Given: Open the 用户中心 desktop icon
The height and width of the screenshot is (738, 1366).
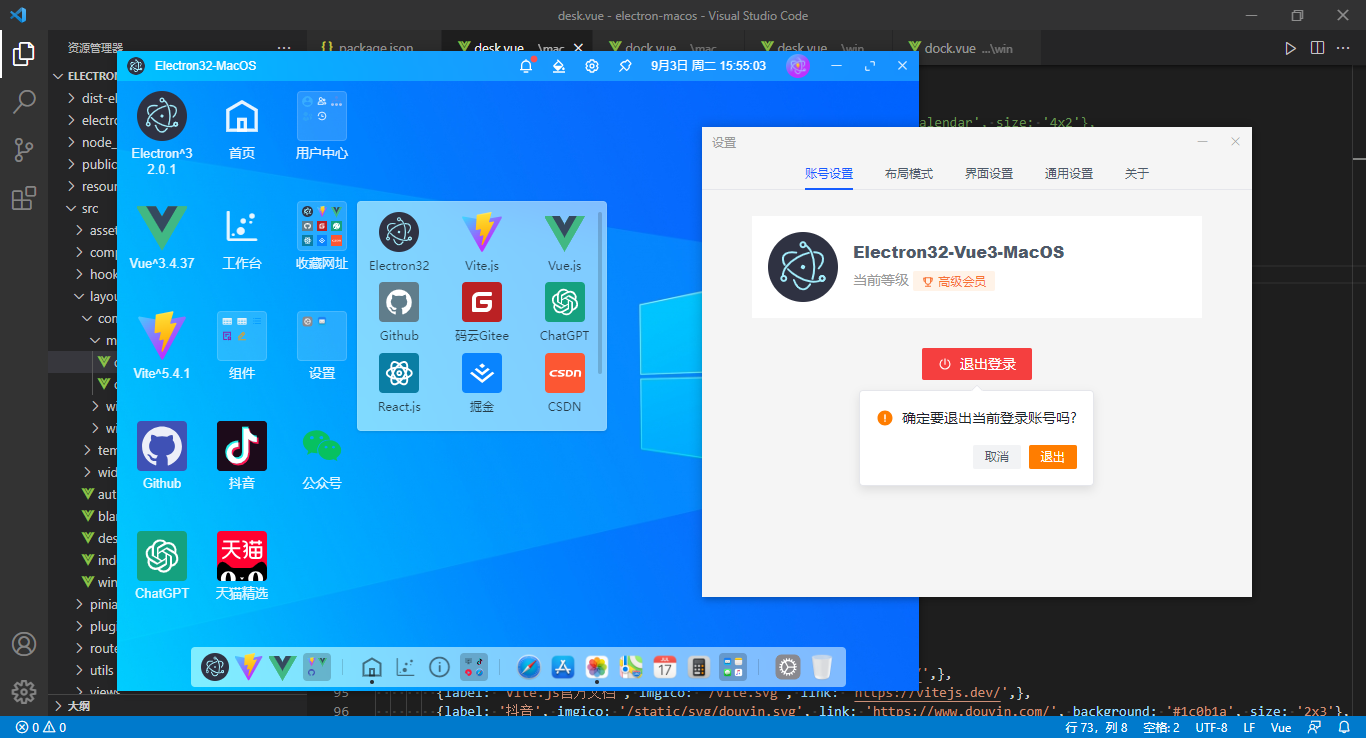Looking at the screenshot, I should point(321,118).
